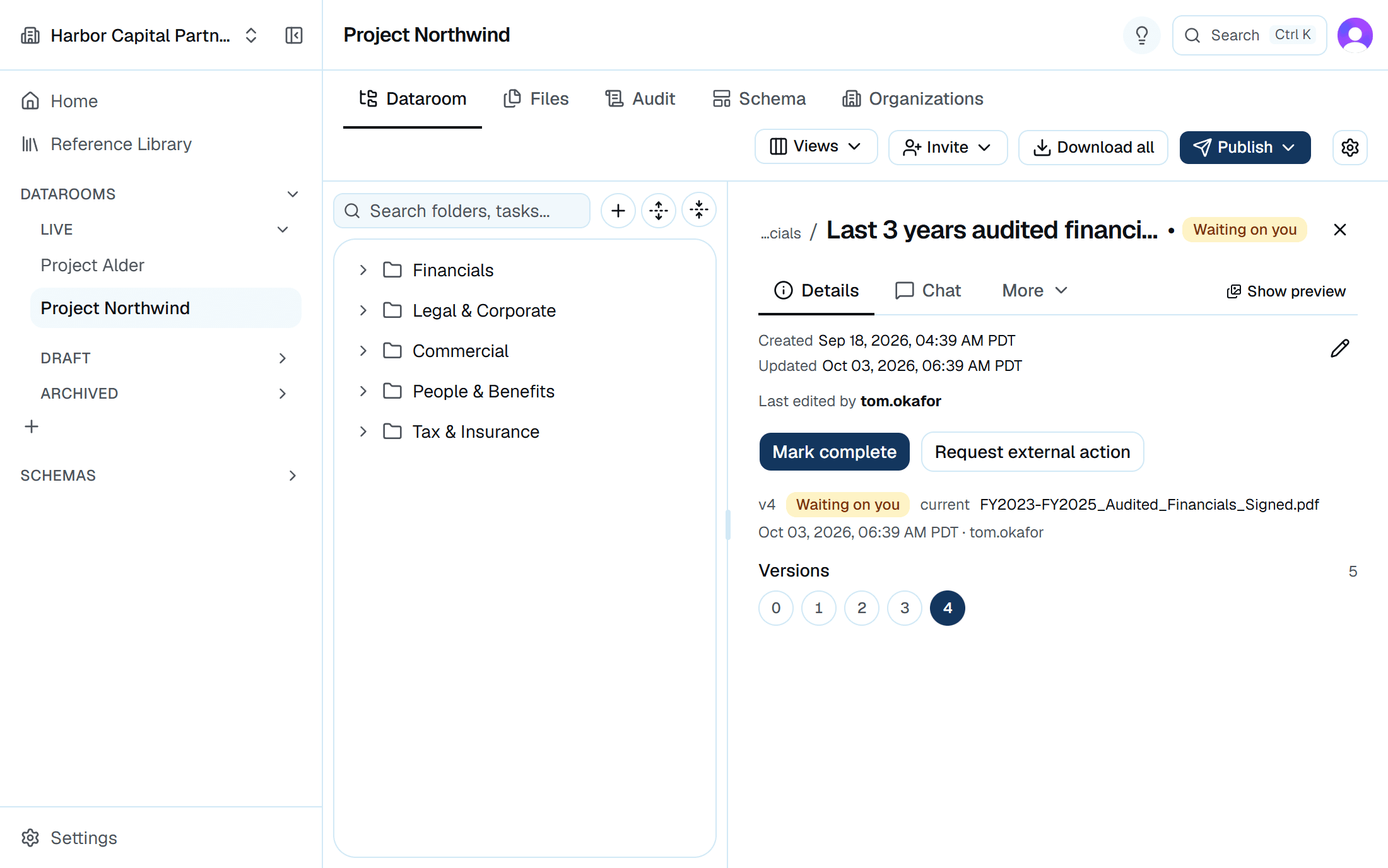Image resolution: width=1388 pixels, height=868 pixels.
Task: Expand the Legal & Corporate folder
Action: pos(363,310)
